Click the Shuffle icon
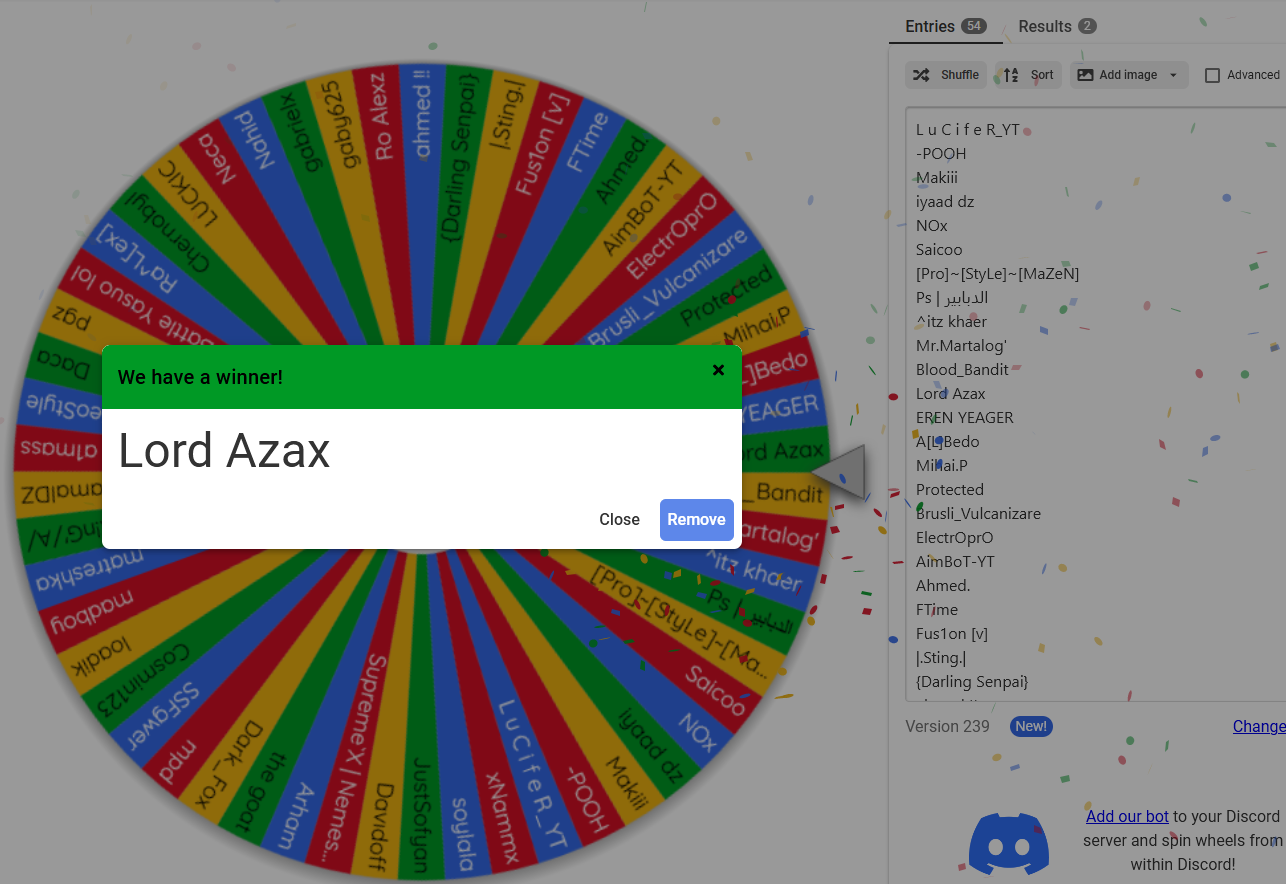The height and width of the screenshot is (884, 1286). click(921, 75)
